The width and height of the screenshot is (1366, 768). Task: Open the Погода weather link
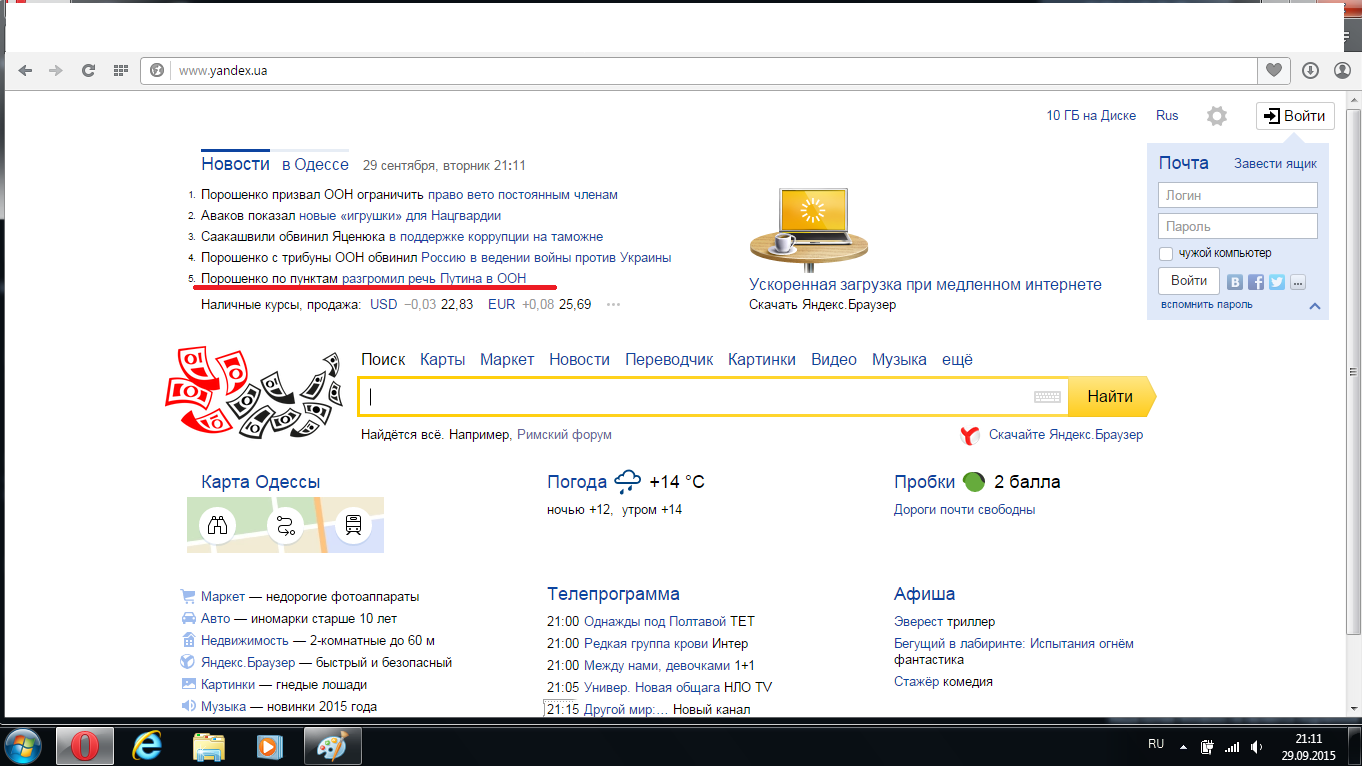577,482
